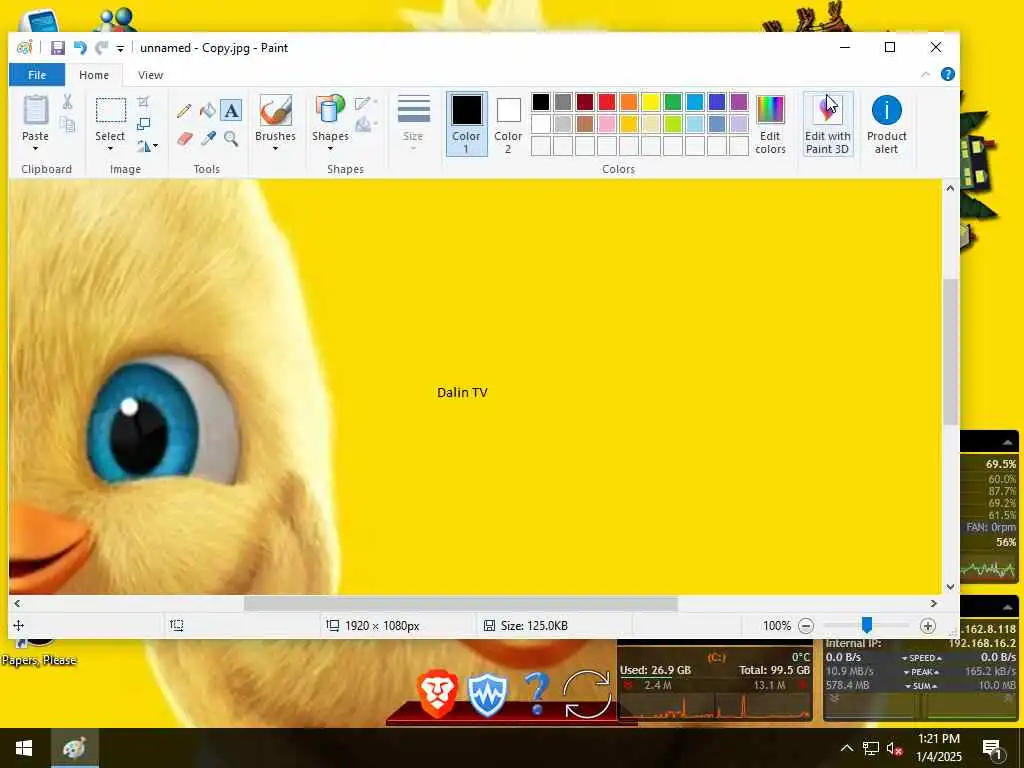Viewport: 1024px width, 768px height.
Task: Click the Crop icon in Image group
Action: [144, 101]
